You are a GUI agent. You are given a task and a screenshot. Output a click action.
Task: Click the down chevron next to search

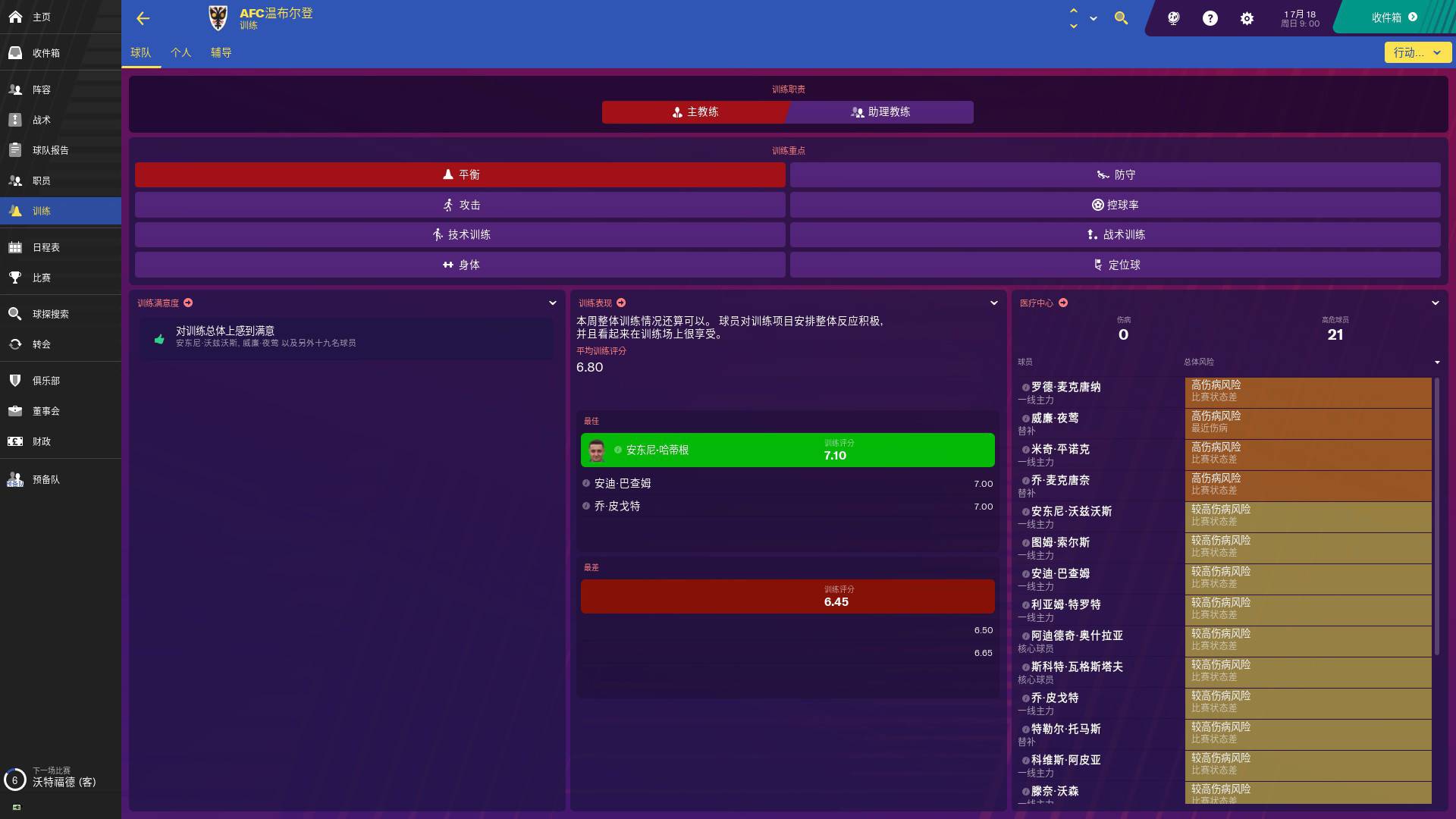point(1073,26)
